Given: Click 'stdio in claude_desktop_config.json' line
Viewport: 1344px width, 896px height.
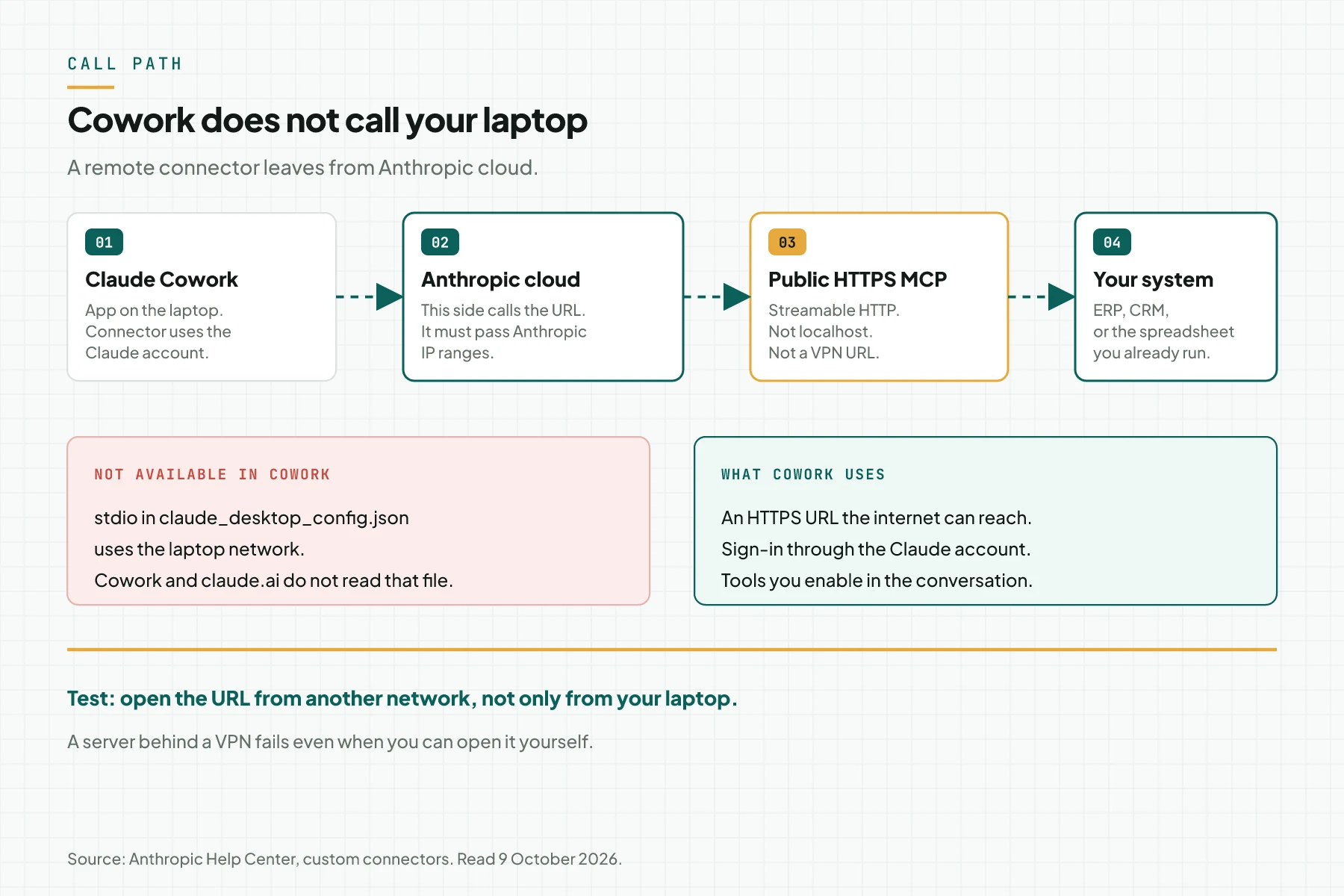Looking at the screenshot, I should (252, 518).
